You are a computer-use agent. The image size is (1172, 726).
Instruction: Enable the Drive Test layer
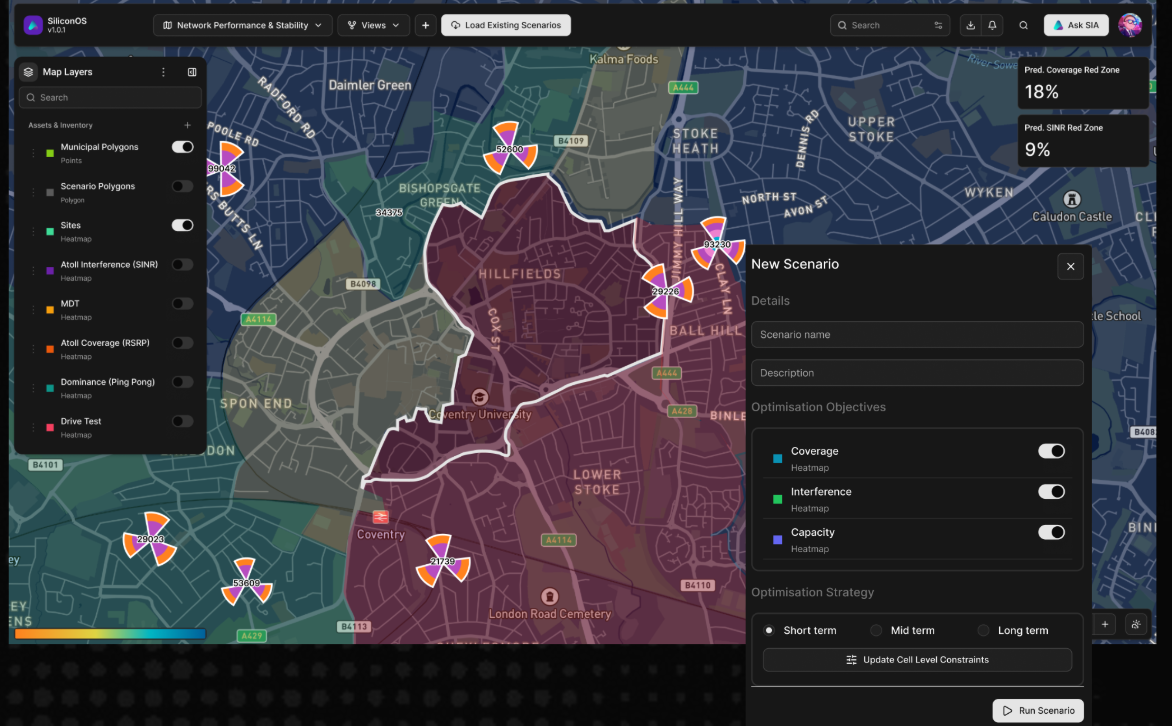click(182, 421)
